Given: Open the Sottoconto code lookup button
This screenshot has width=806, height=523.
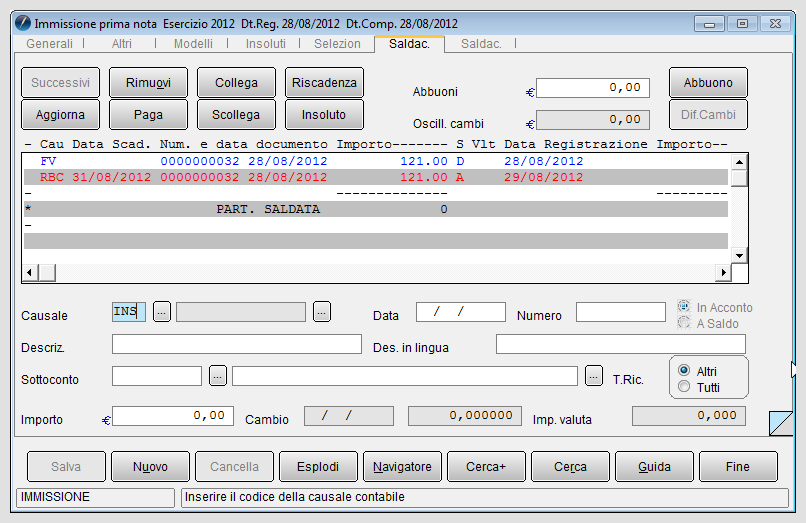Looking at the screenshot, I should 218,376.
